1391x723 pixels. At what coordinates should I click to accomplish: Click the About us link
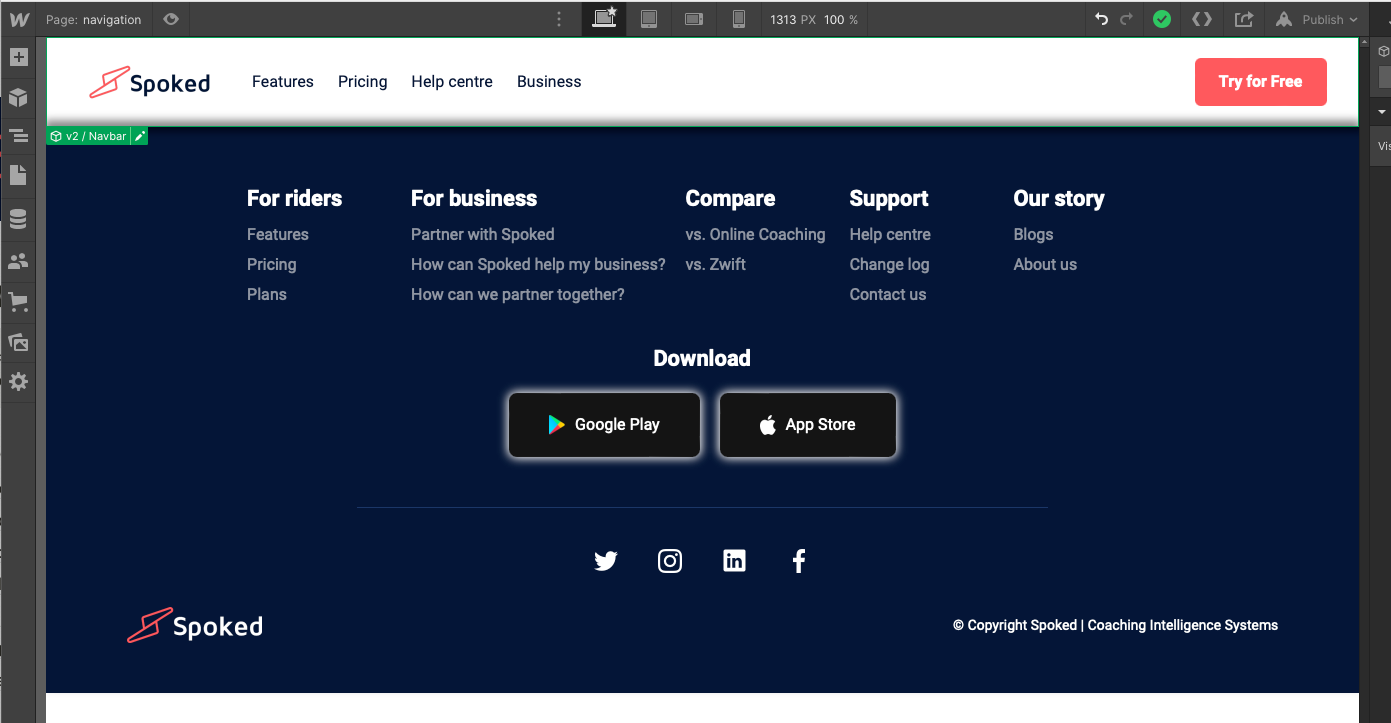(x=1046, y=264)
